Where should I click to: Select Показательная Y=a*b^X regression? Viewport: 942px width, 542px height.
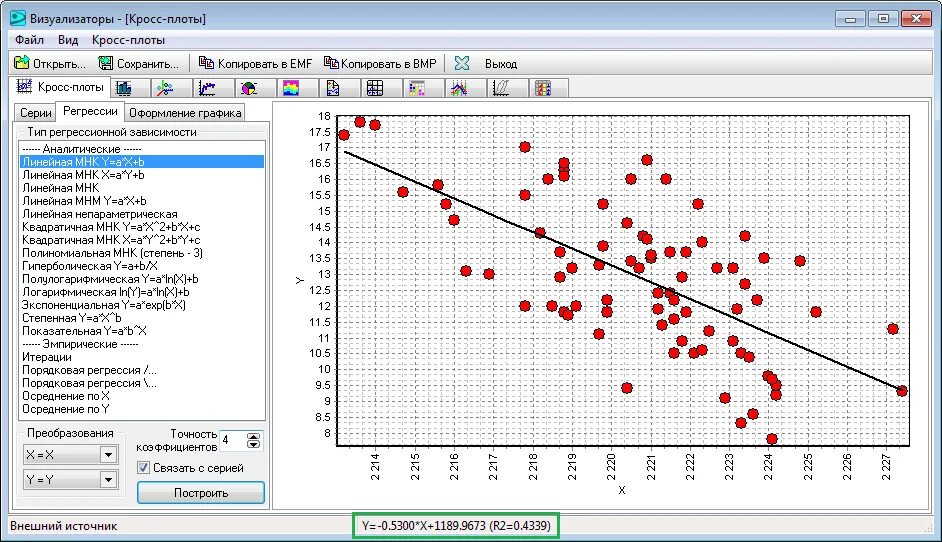tap(142, 331)
